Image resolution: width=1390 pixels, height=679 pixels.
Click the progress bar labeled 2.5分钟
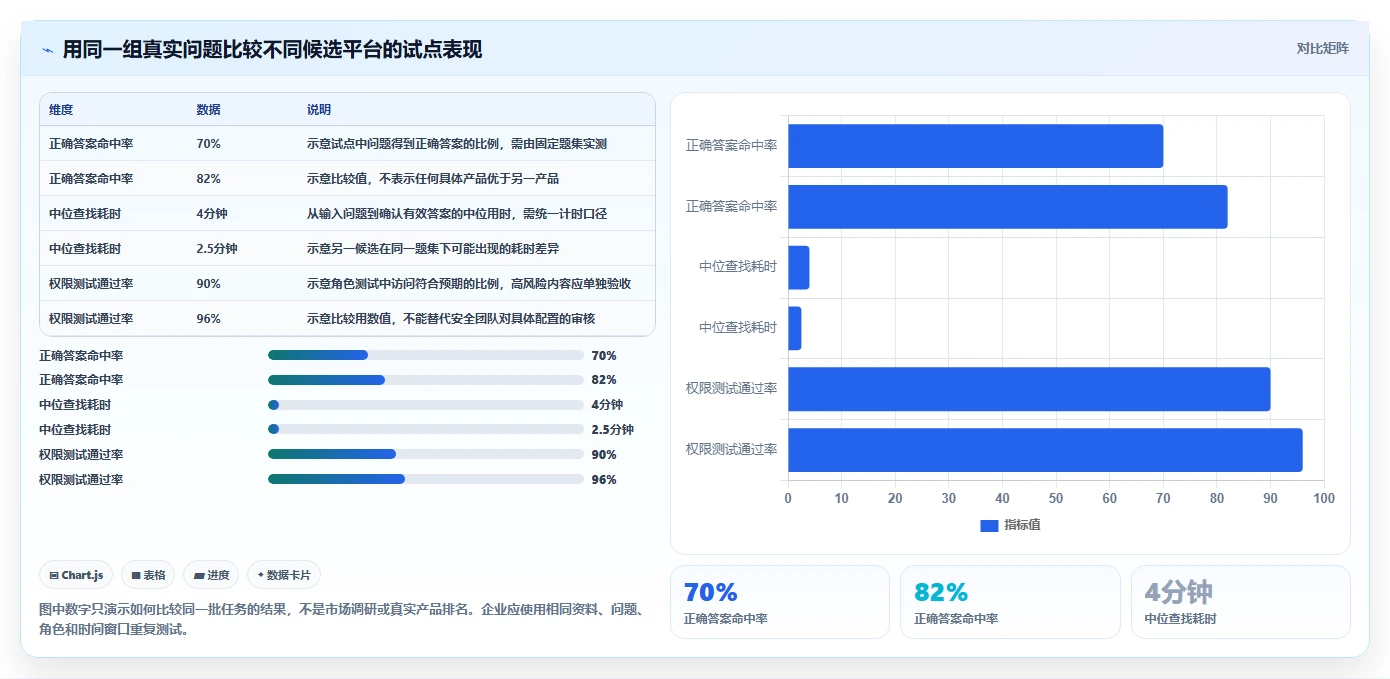pyautogui.click(x=426, y=429)
